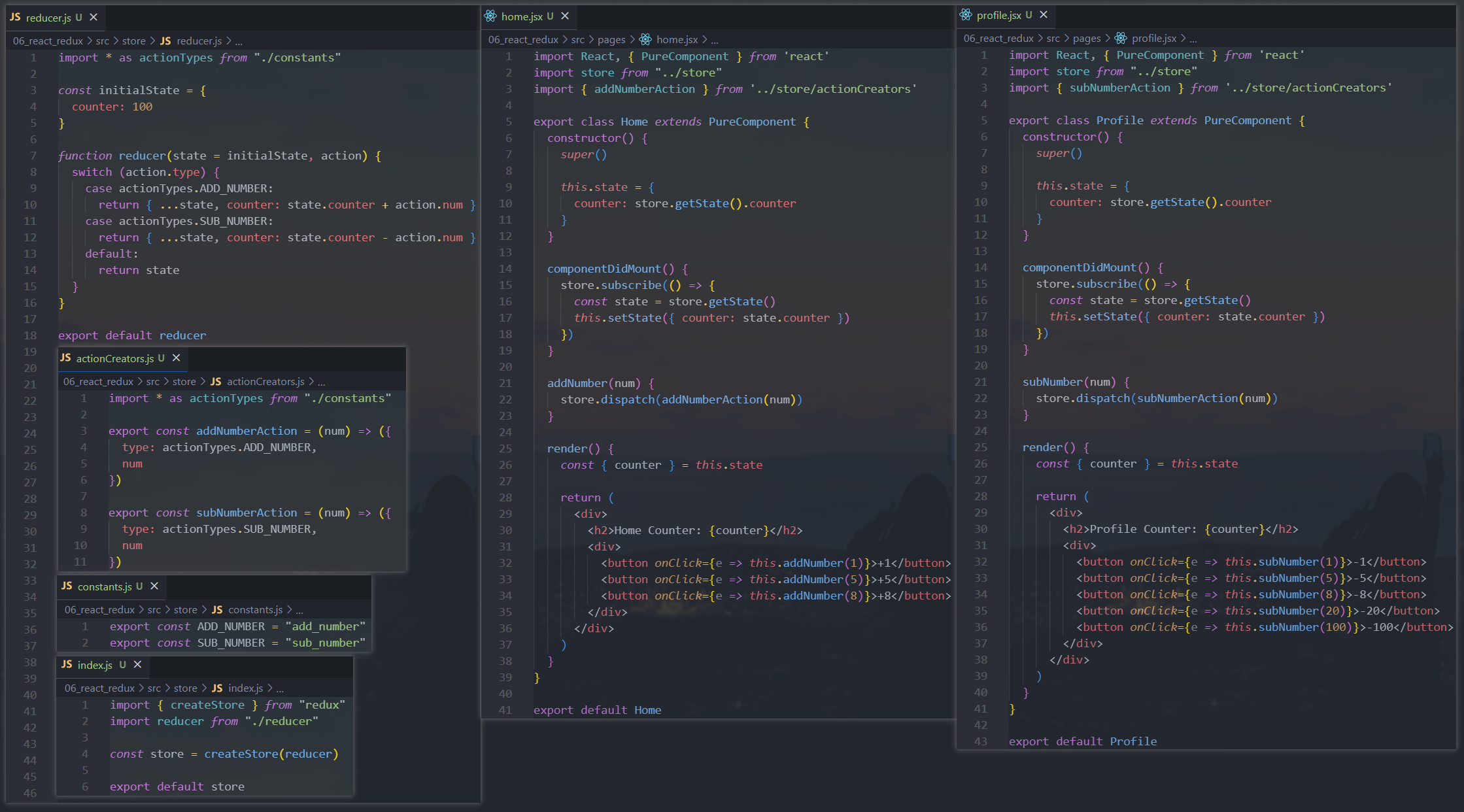Image resolution: width=1464 pixels, height=812 pixels.
Task: Select the constants.js tab
Action: coord(111,586)
